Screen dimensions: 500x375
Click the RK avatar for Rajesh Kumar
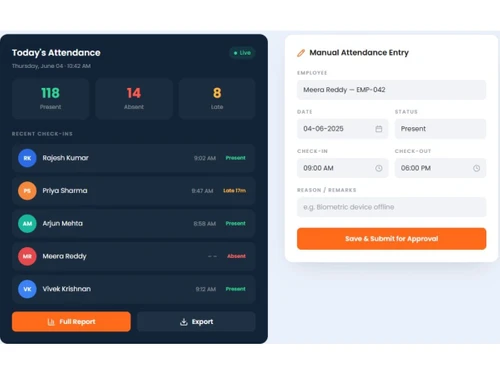27,158
